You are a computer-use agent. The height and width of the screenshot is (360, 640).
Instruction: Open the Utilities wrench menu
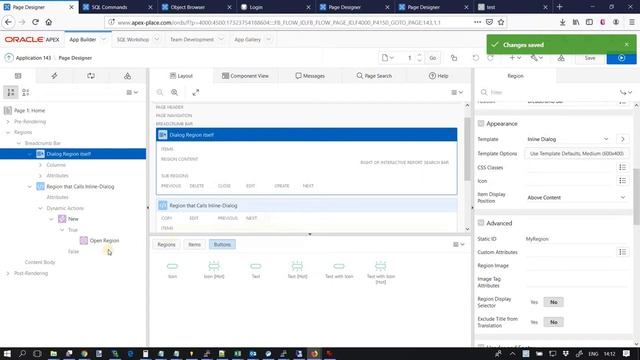coord(536,58)
